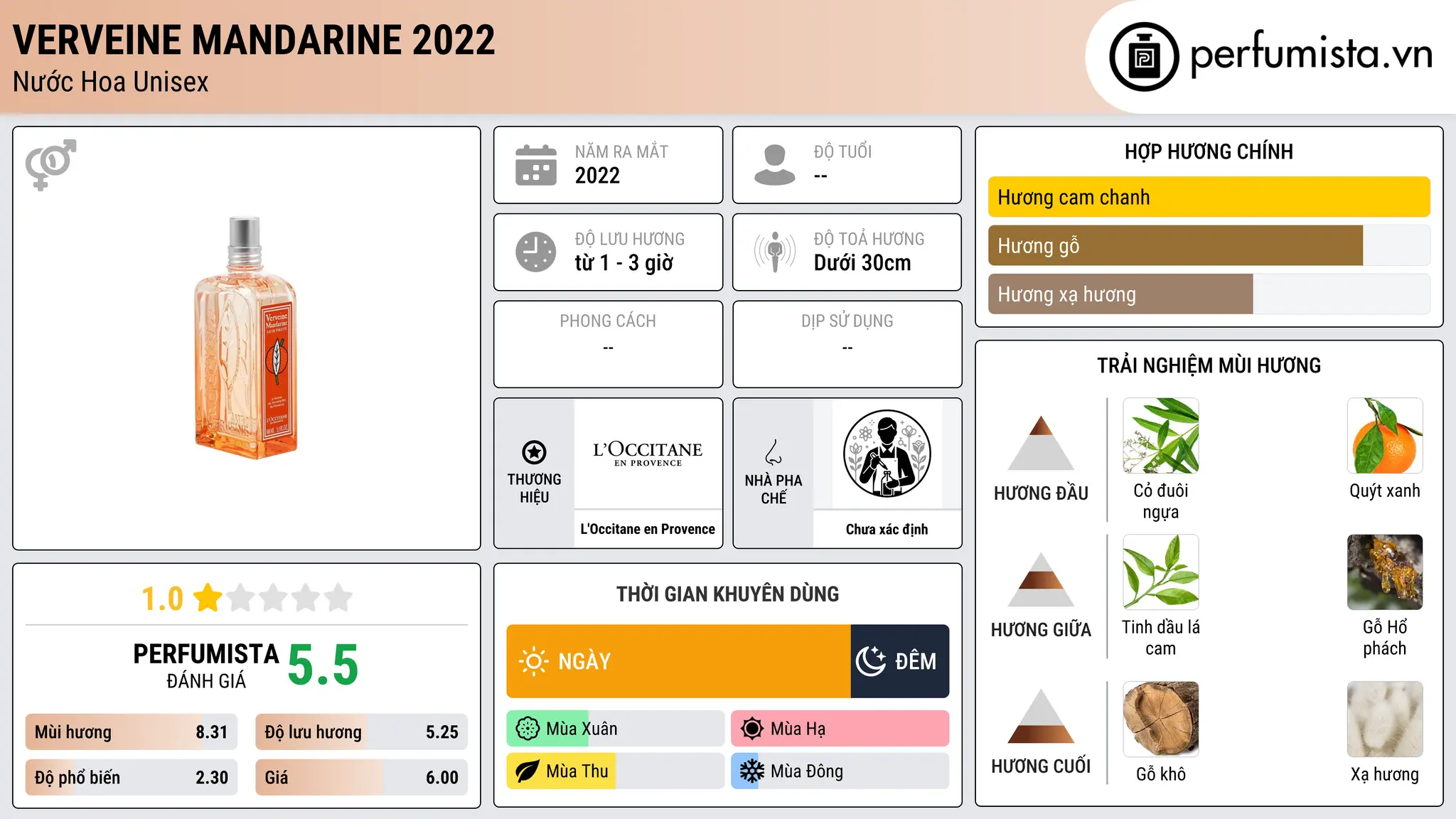
Task: Click the perfumista.vn perfume bottle logo icon
Action: 1144,57
